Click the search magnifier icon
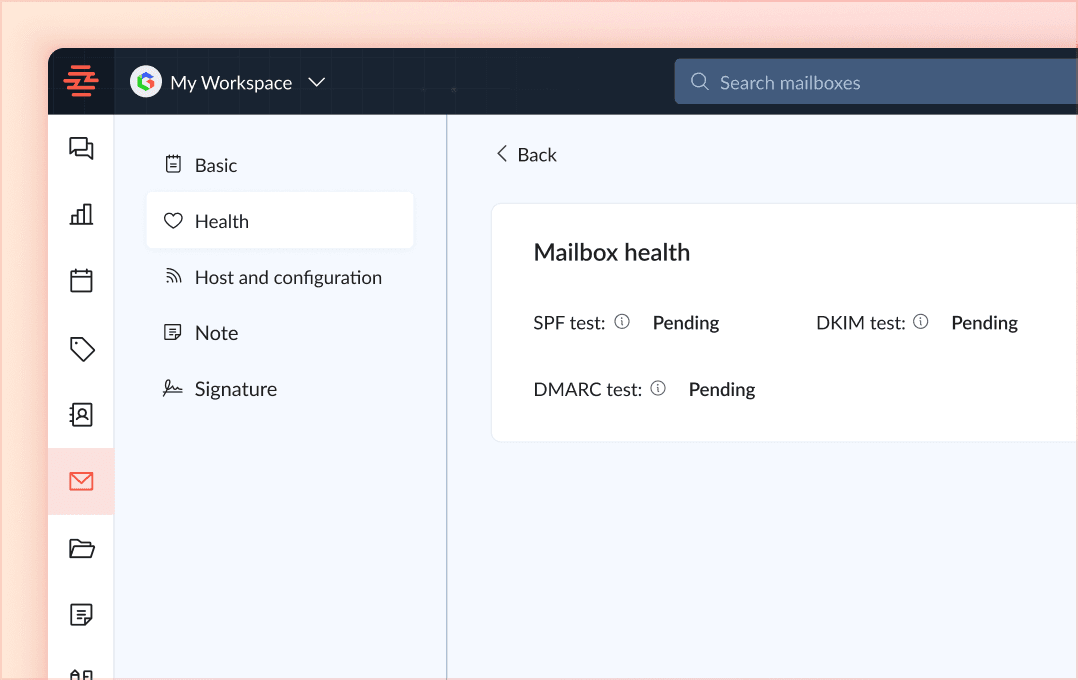This screenshot has height=680, width=1078. click(700, 82)
